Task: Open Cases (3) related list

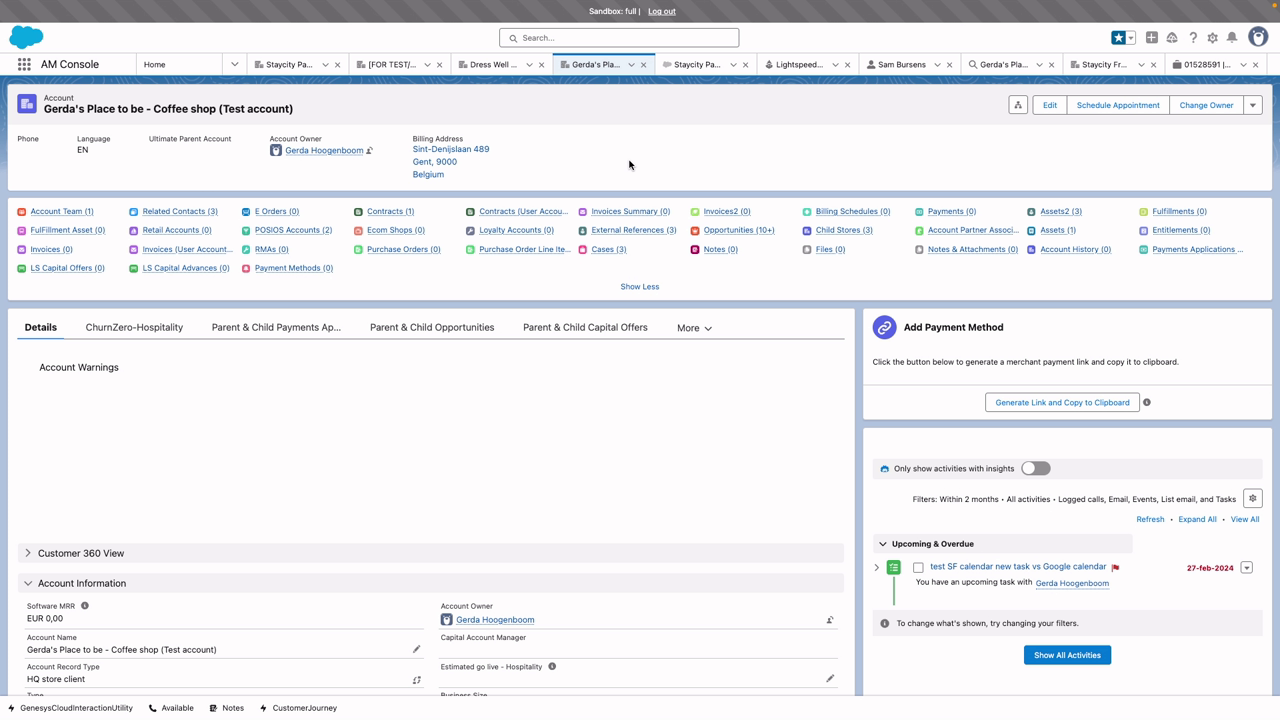Action: point(609,249)
